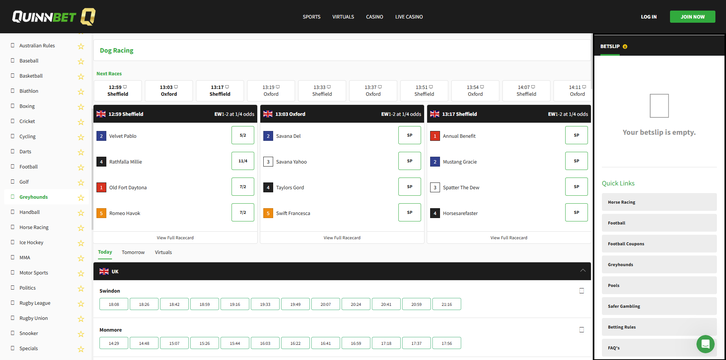Image resolution: width=726 pixels, height=360 pixels.
Task: Open the Football Coupons quick link
Action: 659,244
